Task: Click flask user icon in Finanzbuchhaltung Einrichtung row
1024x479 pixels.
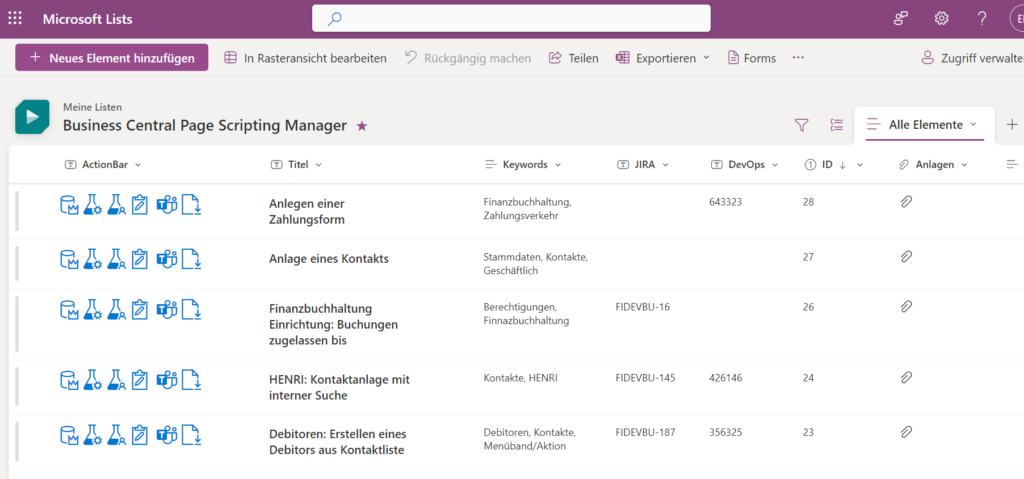Action: point(117,309)
